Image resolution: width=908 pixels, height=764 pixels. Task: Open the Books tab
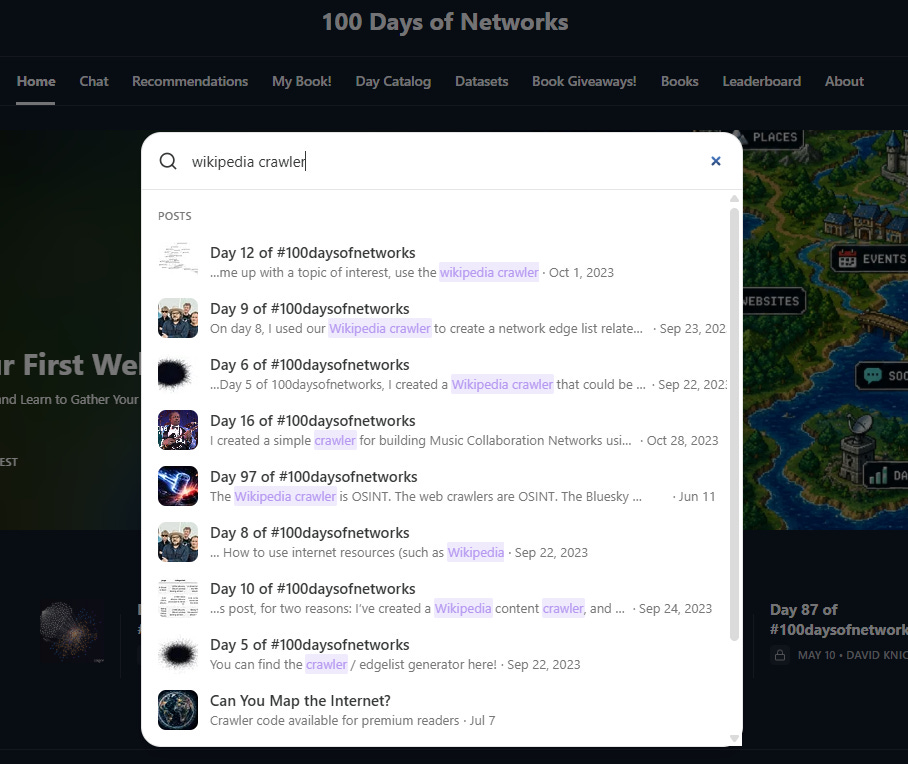tap(680, 81)
